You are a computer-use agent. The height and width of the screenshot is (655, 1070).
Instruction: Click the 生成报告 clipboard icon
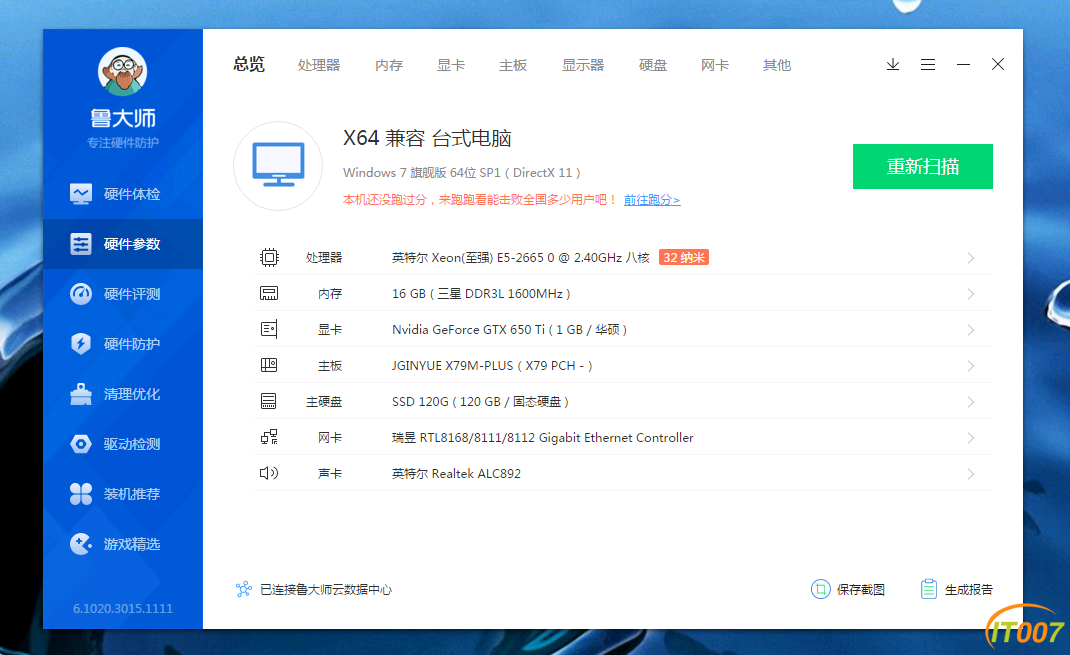pos(929,589)
